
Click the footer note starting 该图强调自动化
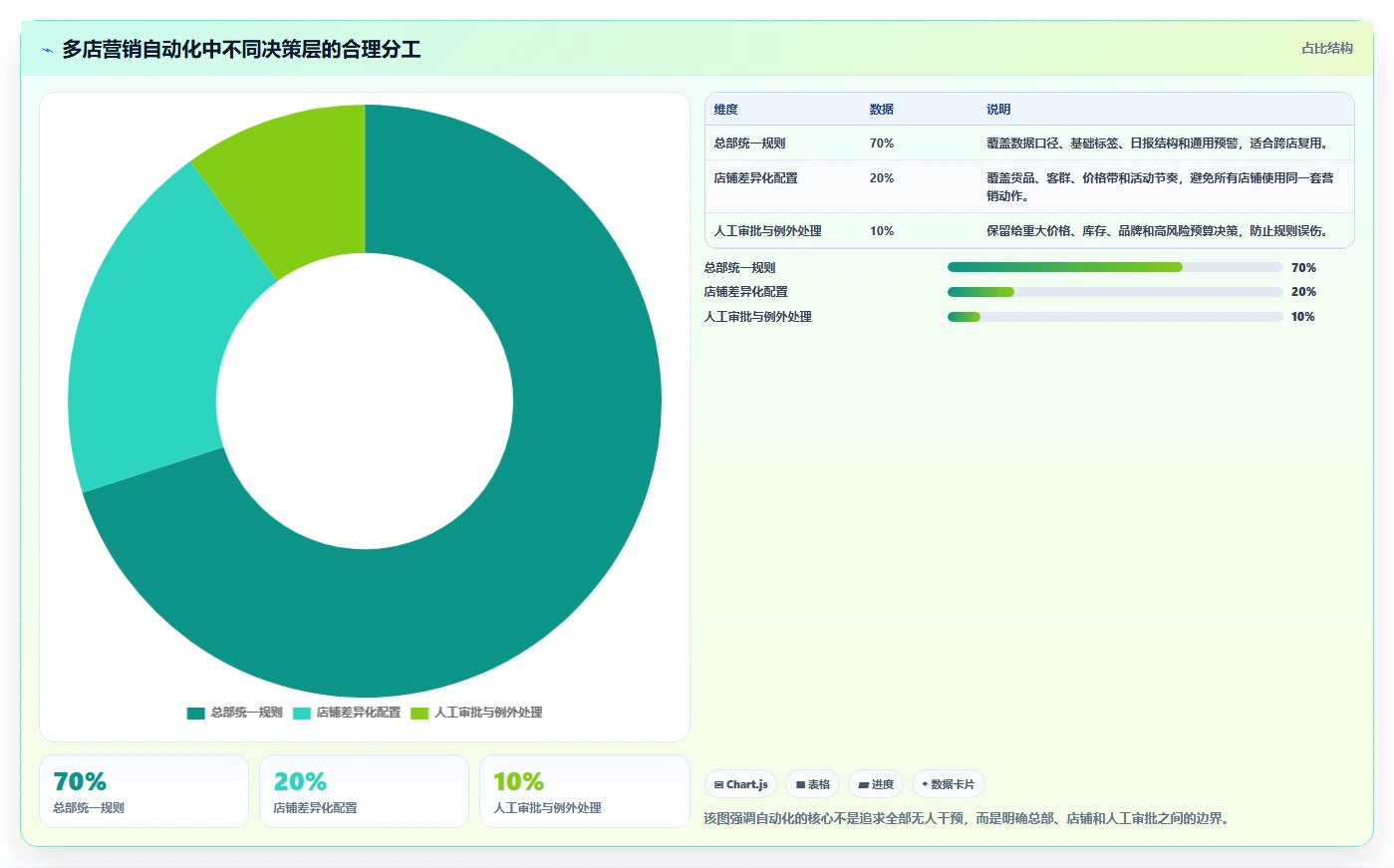(970, 819)
